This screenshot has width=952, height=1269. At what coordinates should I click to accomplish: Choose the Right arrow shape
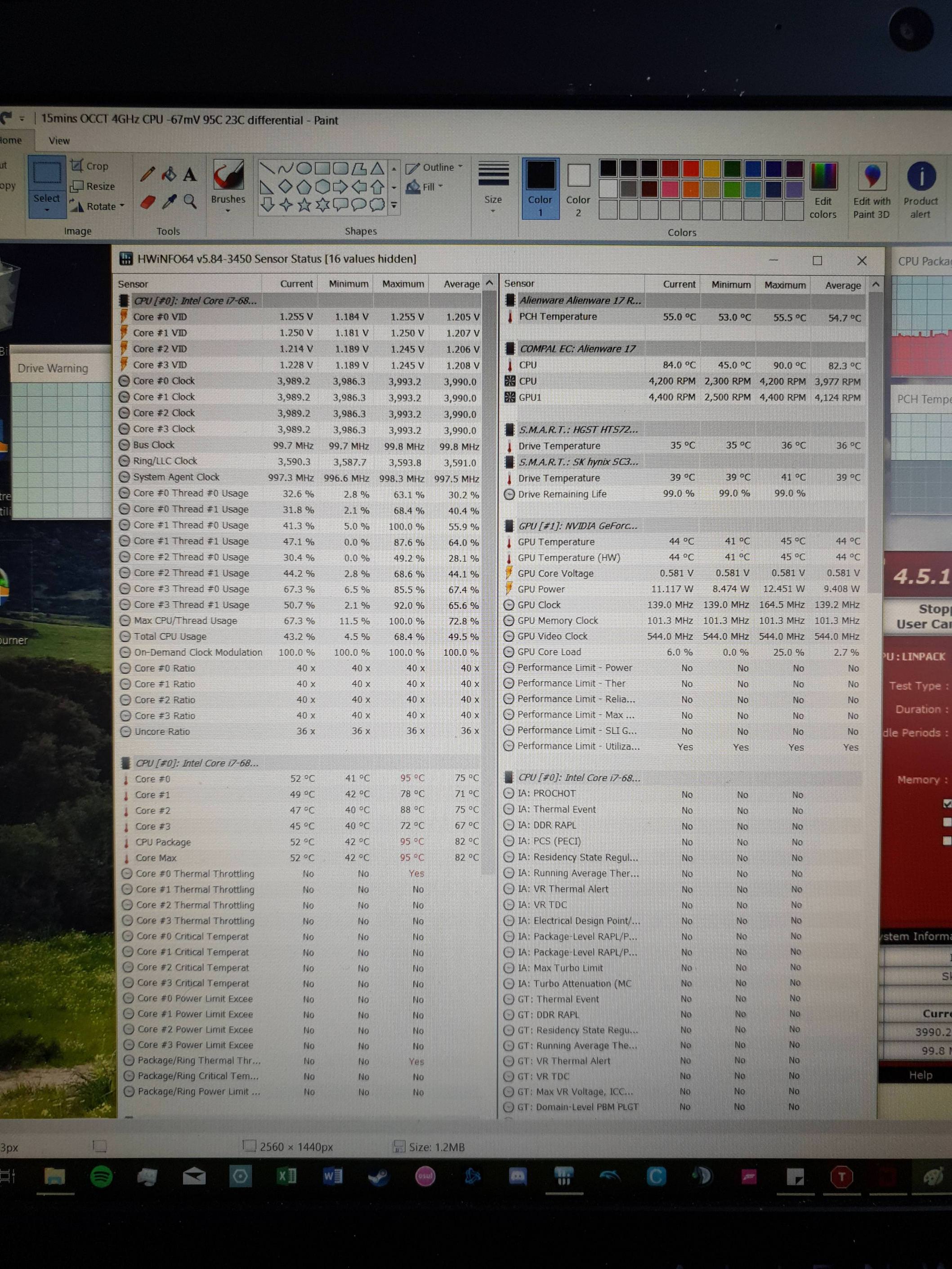(x=341, y=187)
